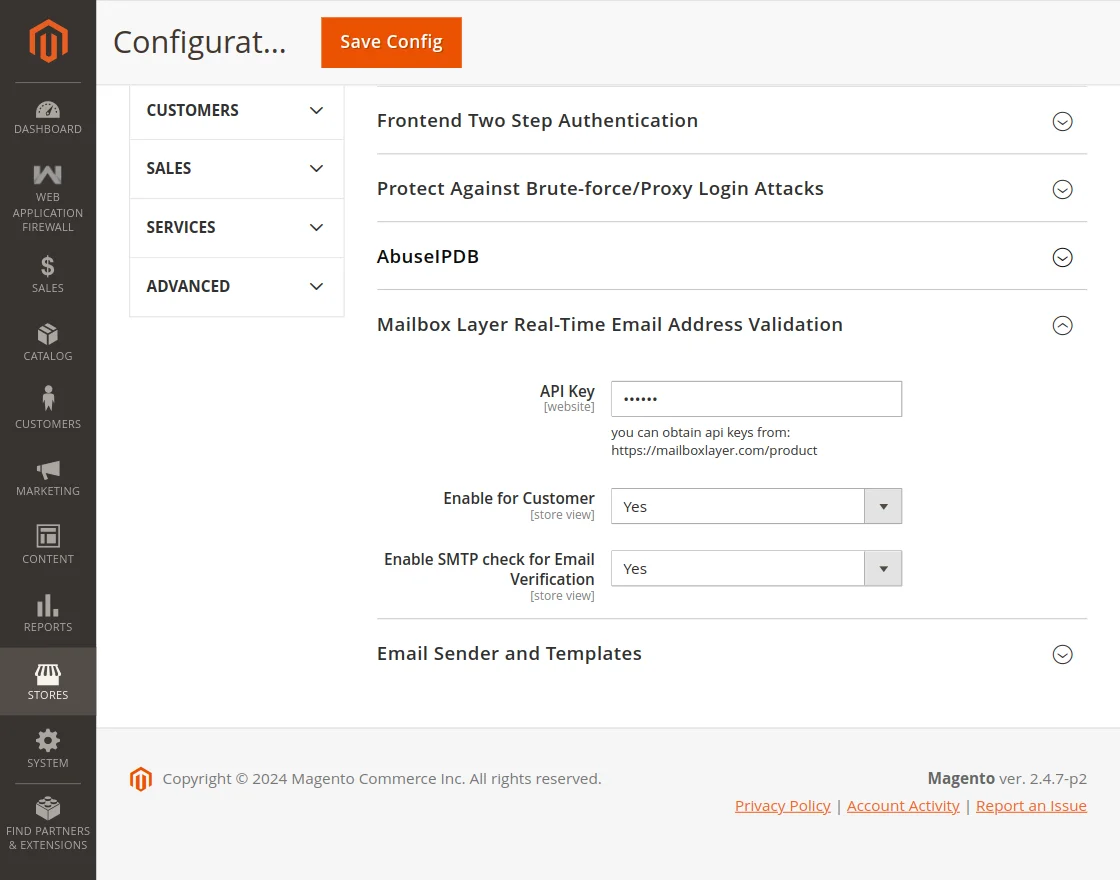Open the Sales section in the sidebar
1120x880 pixels.
click(x=47, y=275)
